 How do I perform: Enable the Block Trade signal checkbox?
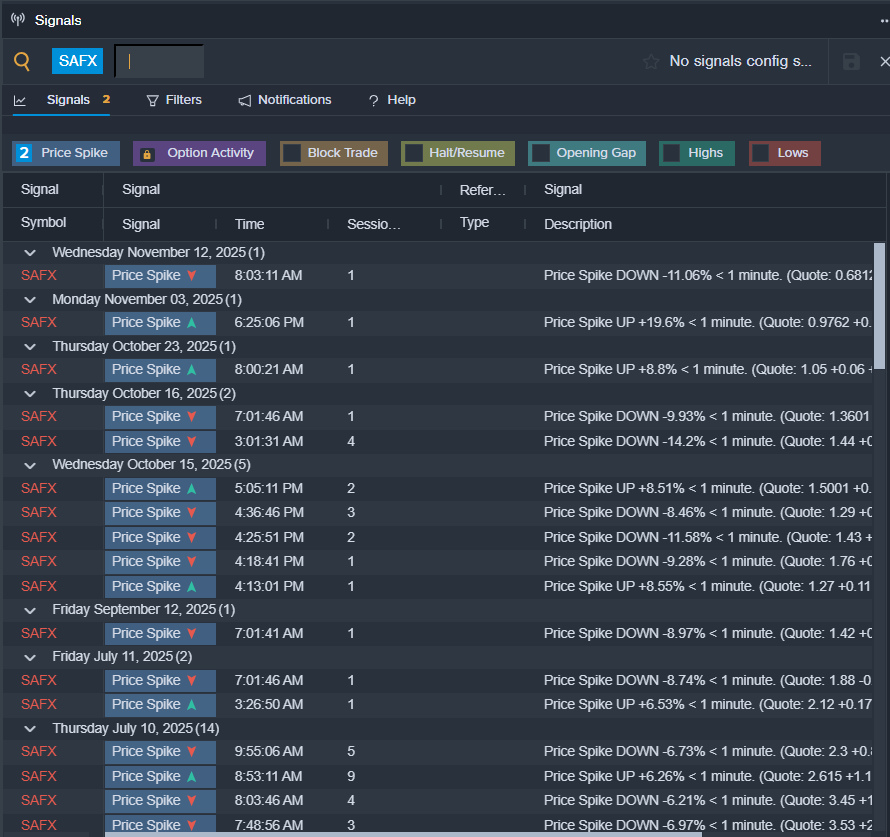292,153
